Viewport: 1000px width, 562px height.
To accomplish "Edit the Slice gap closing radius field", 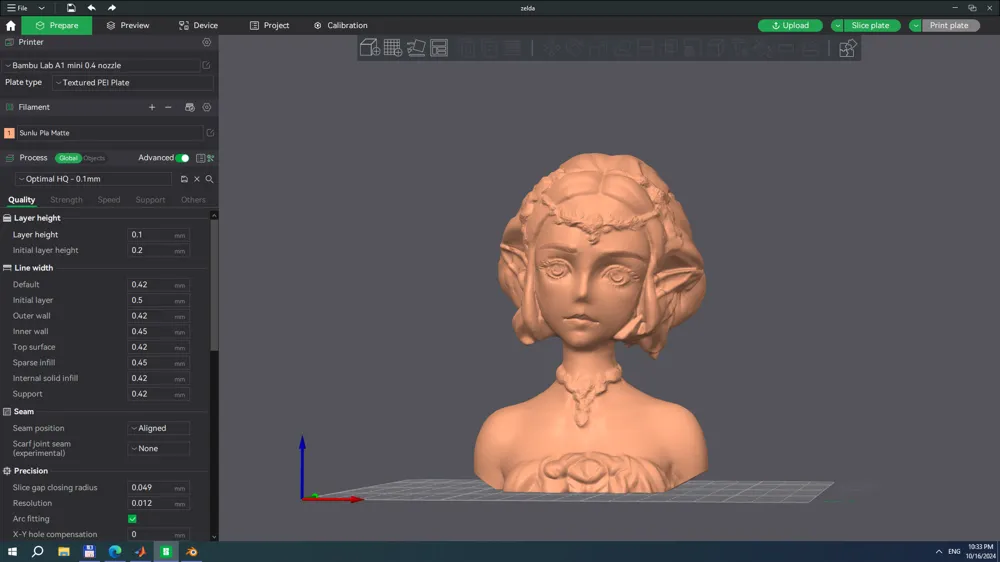I will tap(158, 487).
